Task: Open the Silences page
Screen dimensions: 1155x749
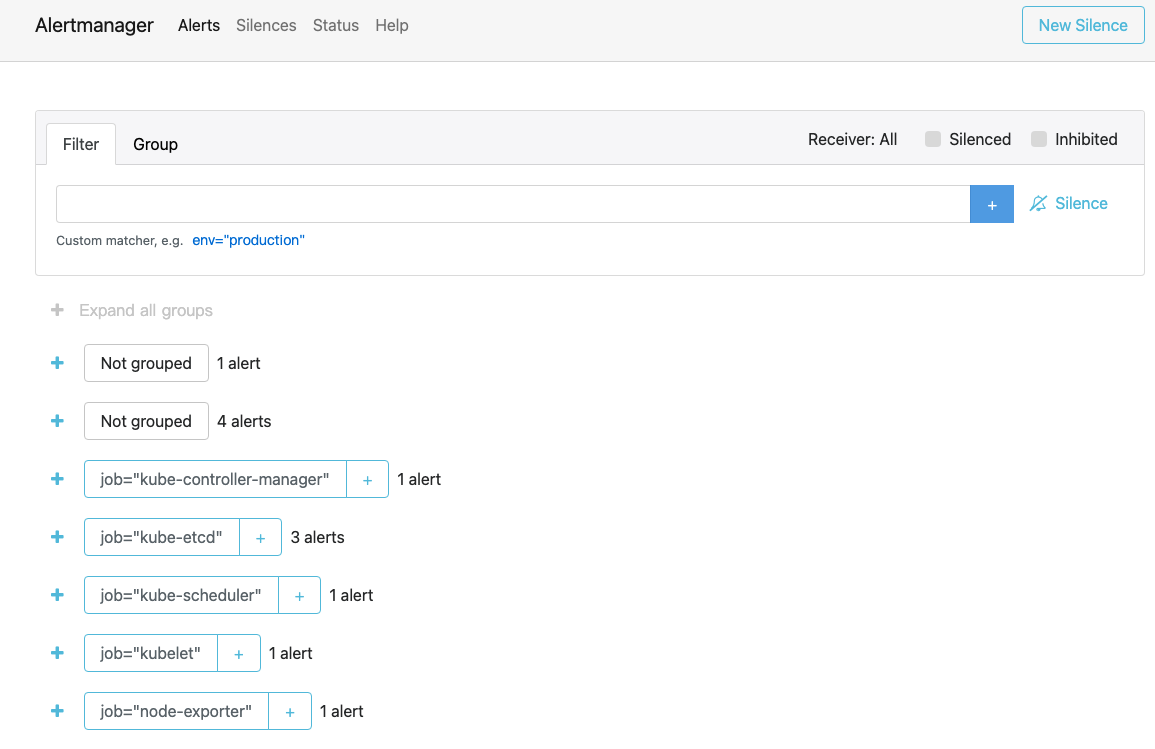Action: coord(266,26)
